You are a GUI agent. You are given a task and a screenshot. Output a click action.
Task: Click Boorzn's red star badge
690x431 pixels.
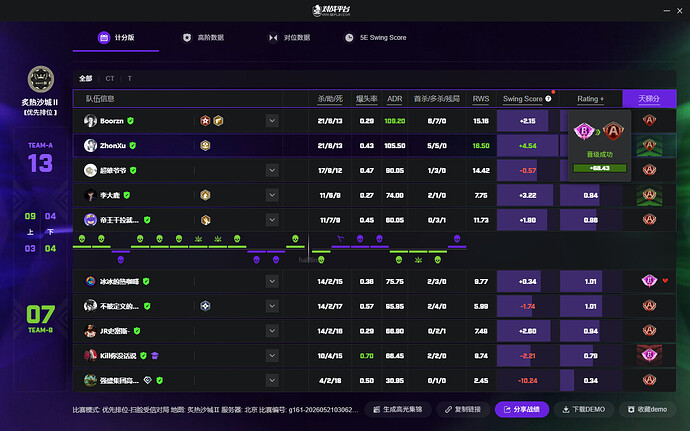[x=205, y=121]
